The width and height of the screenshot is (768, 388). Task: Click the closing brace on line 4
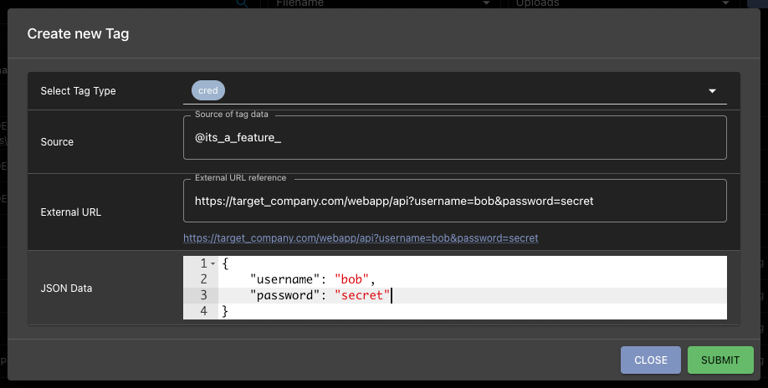225,311
